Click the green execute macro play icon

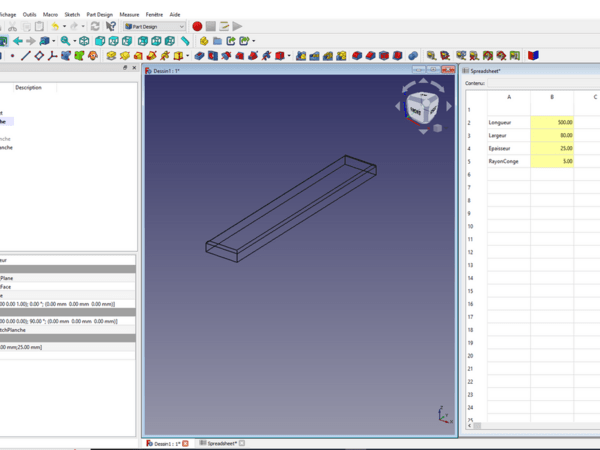click(237, 27)
